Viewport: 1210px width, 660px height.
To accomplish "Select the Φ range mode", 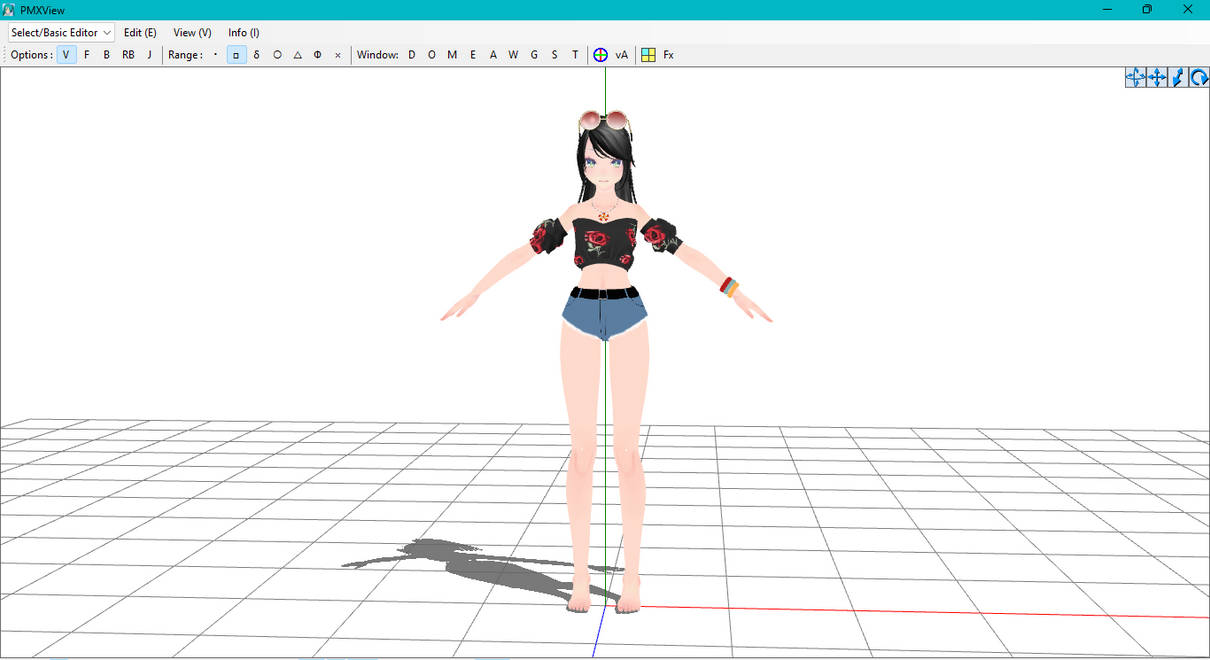I will pyautogui.click(x=317, y=55).
